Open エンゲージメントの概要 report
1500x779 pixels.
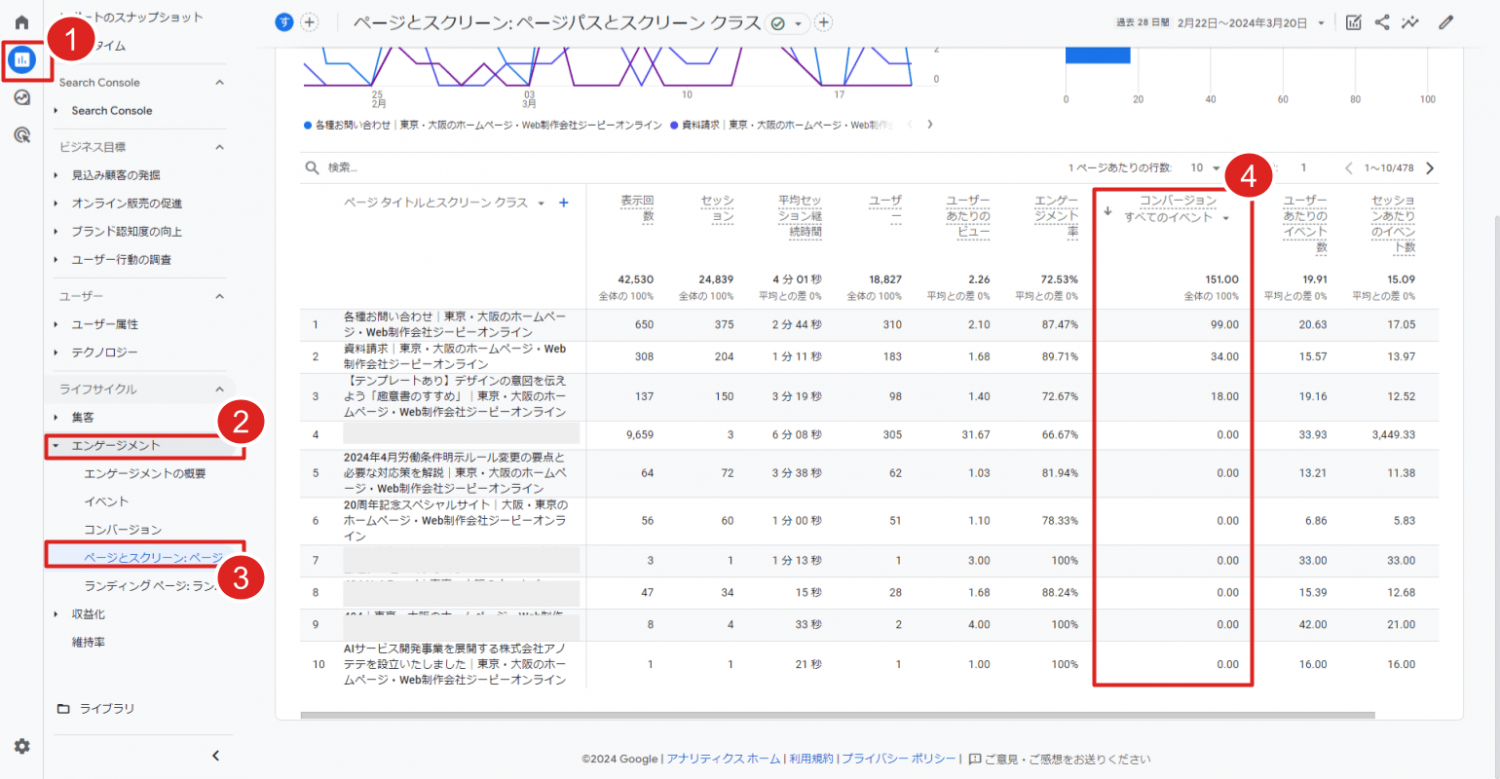click(x=145, y=473)
